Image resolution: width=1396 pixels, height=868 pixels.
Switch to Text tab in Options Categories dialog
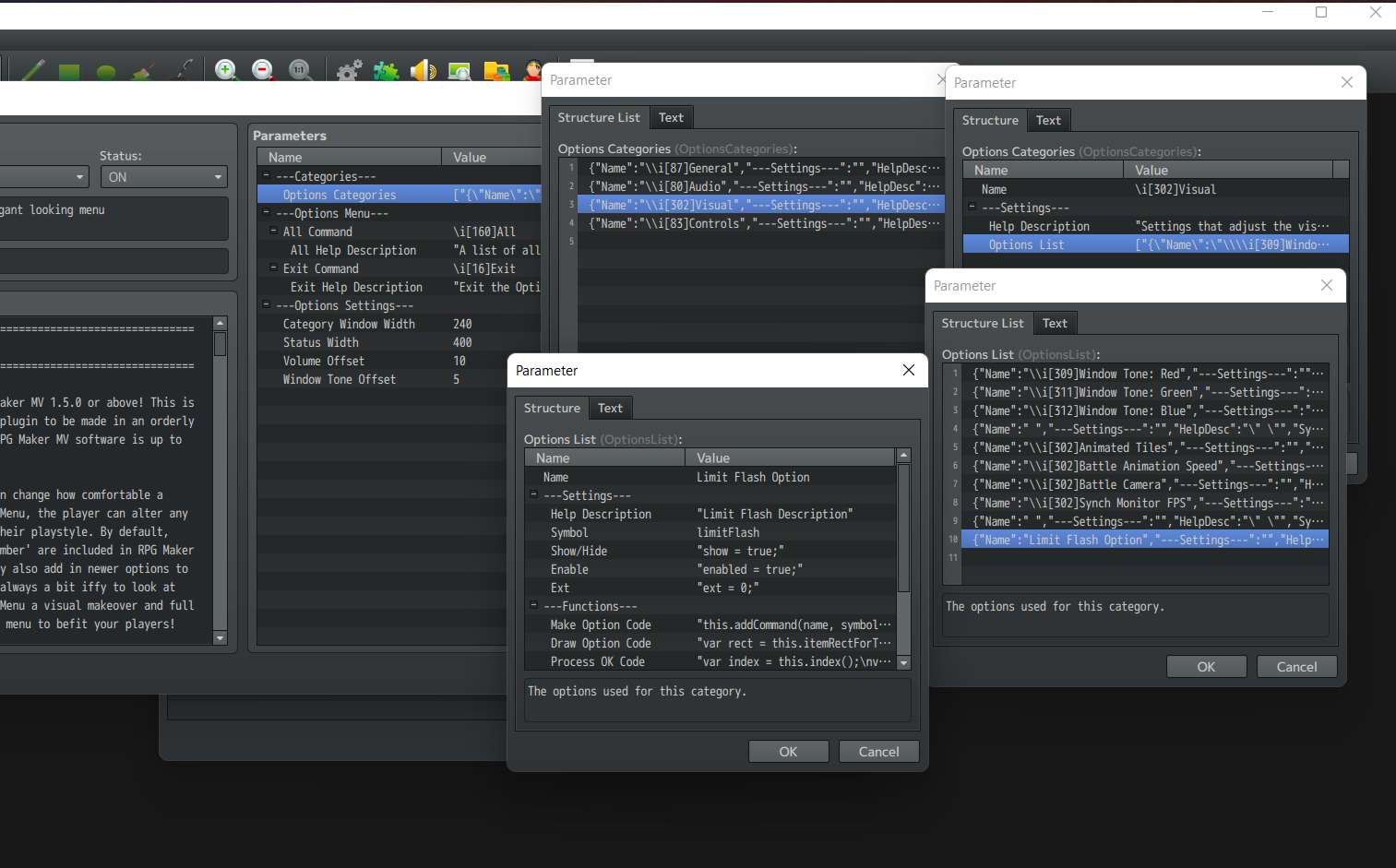(x=671, y=117)
